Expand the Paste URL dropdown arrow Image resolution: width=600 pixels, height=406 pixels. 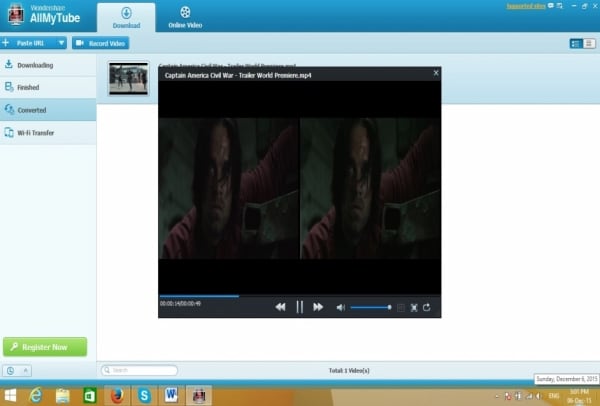pos(61,43)
